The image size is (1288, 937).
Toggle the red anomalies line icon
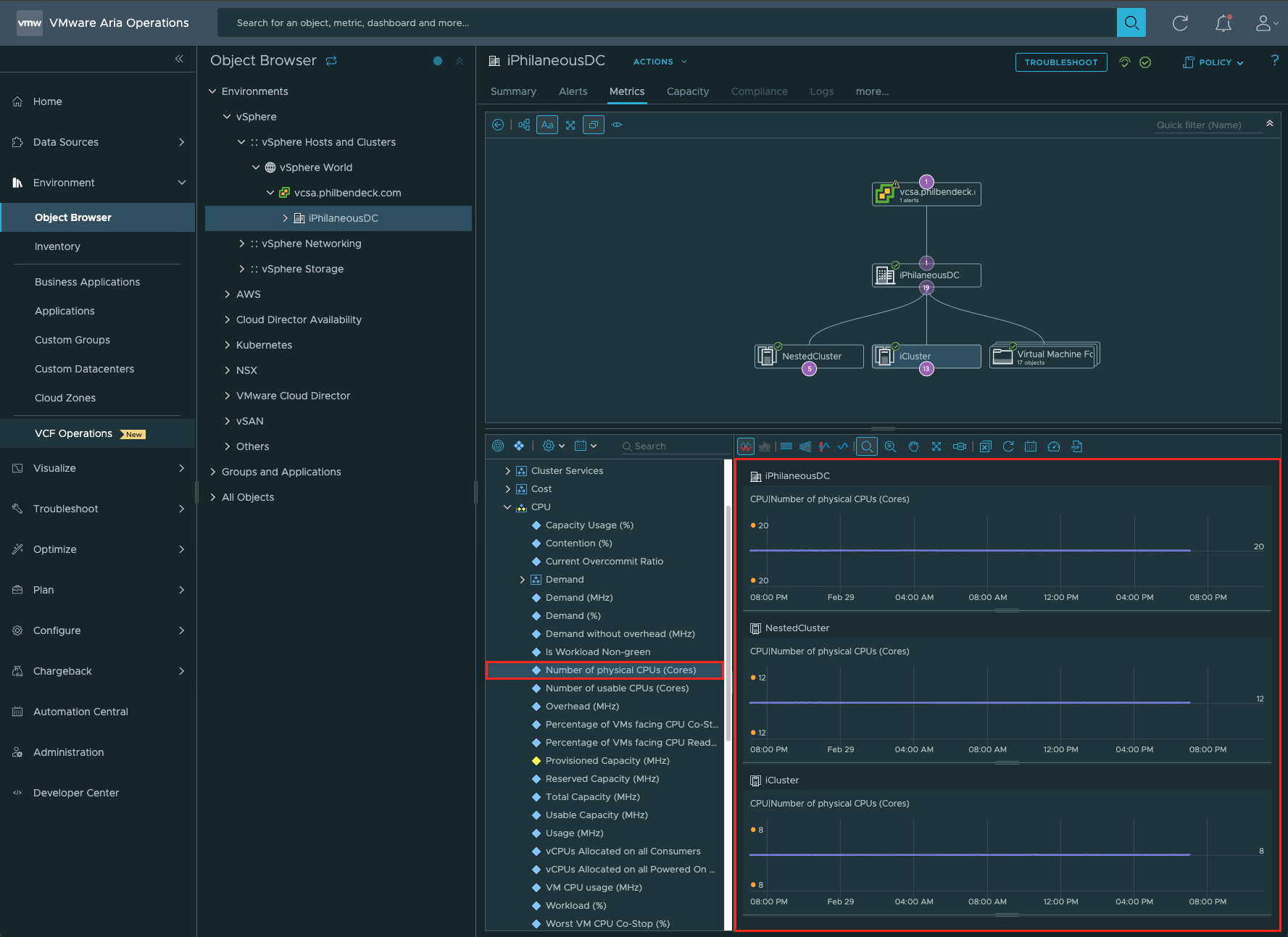(x=824, y=446)
